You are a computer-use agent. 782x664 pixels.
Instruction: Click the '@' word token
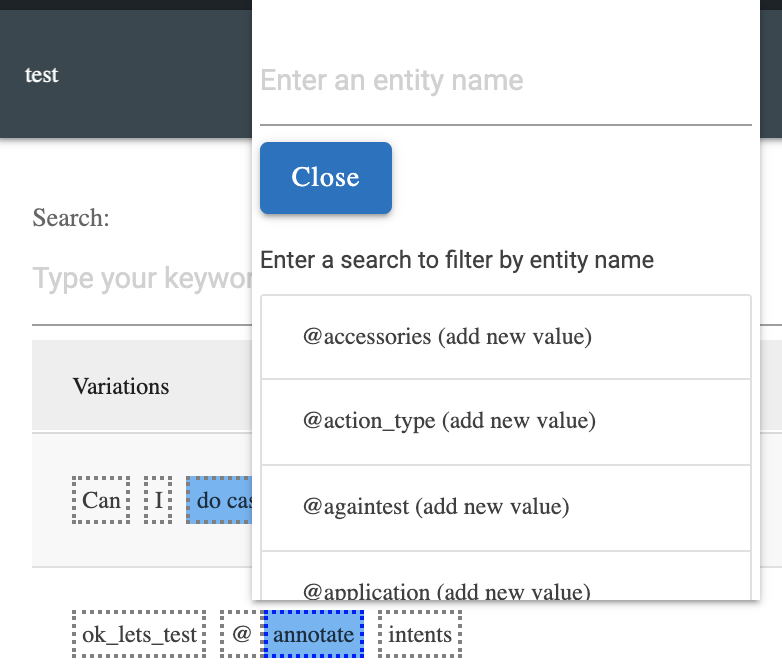point(240,634)
